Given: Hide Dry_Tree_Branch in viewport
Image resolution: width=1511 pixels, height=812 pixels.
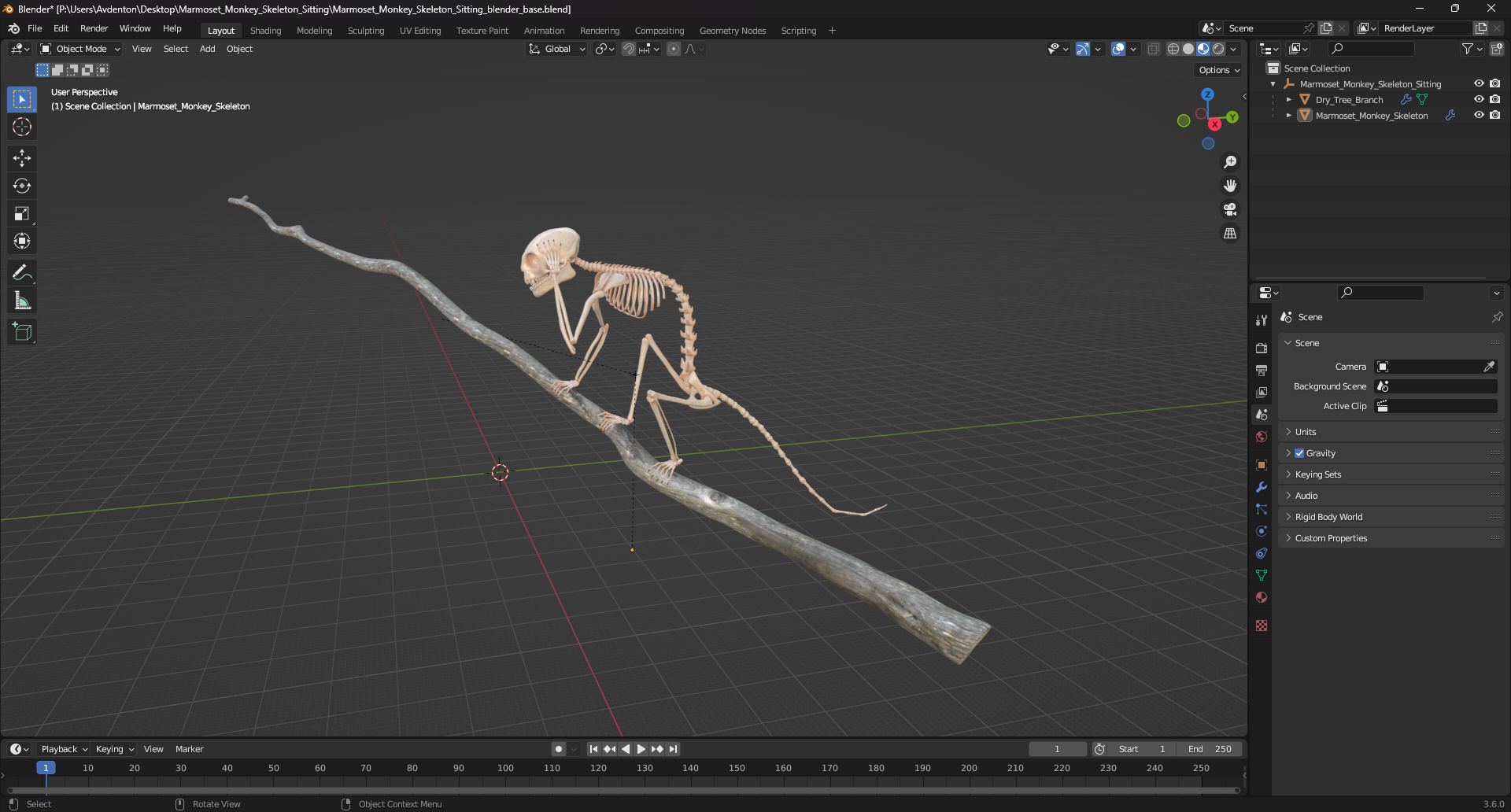Looking at the screenshot, I should (x=1479, y=99).
